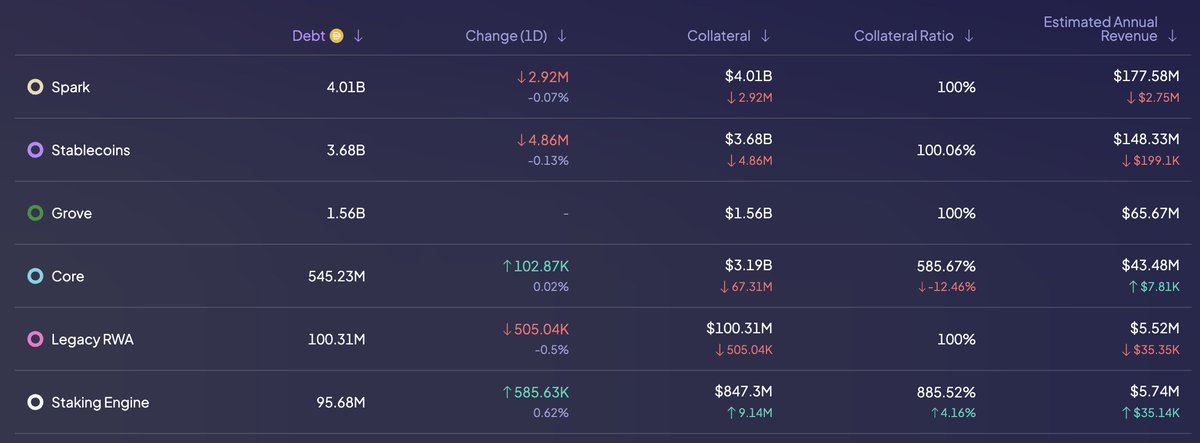Screen dimensions: 1200x443
Task: Sort by Estimated Annual Revenue arrow
Action: click(1171, 36)
